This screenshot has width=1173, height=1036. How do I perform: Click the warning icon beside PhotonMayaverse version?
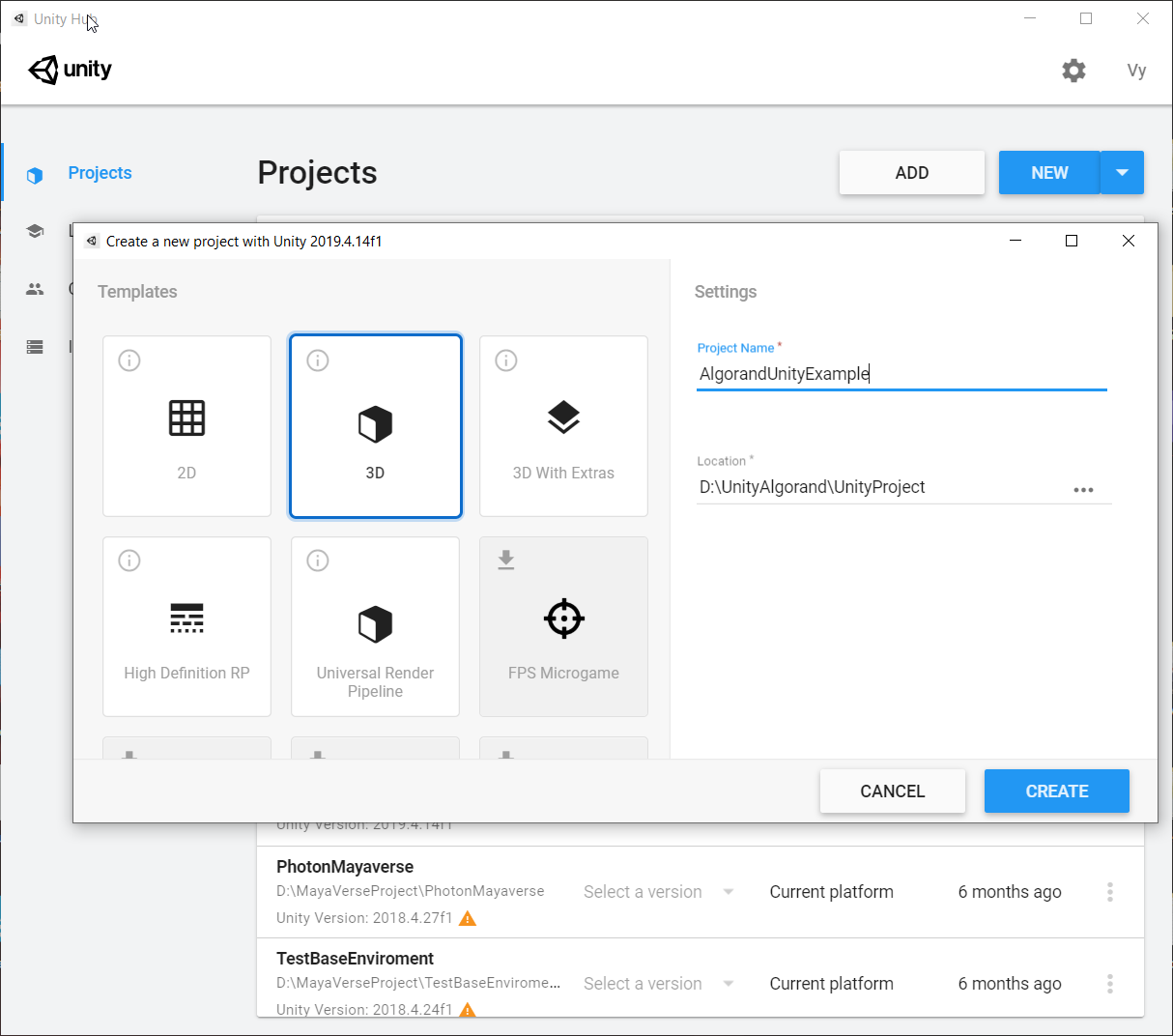point(468,918)
